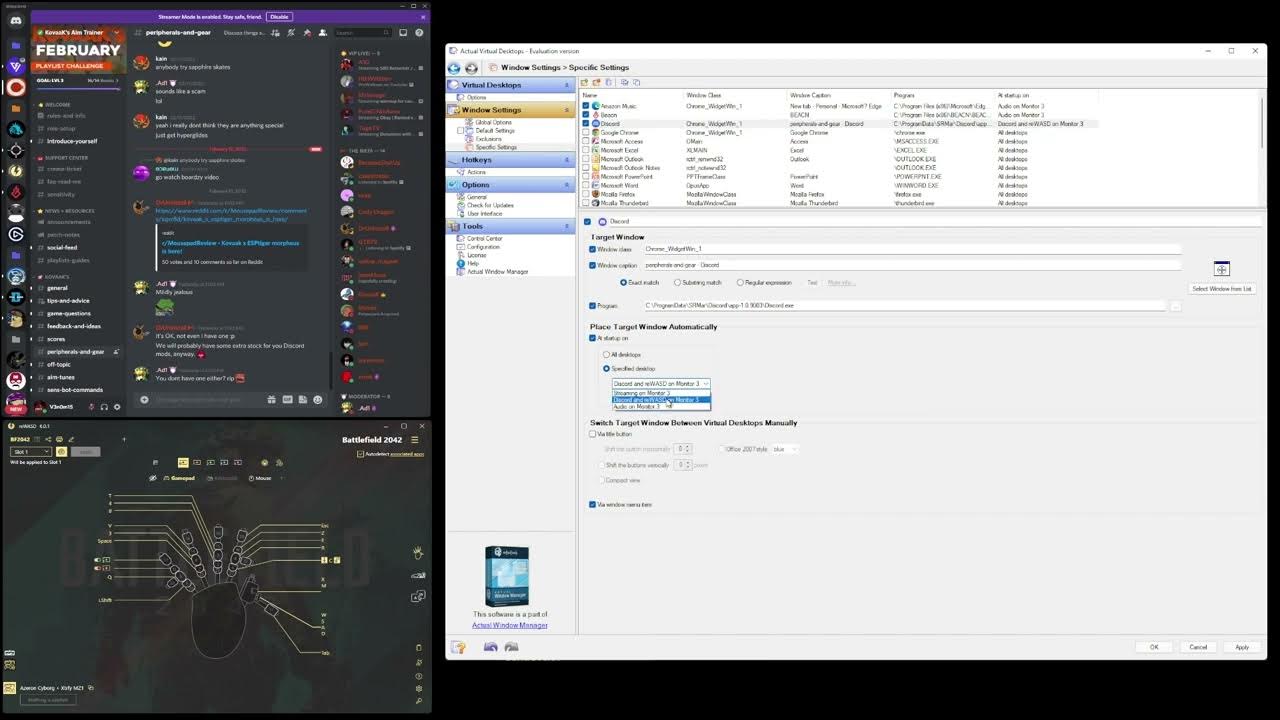Print the BF2042 config in reWASD
The width and height of the screenshot is (1280, 720).
[x=59, y=440]
